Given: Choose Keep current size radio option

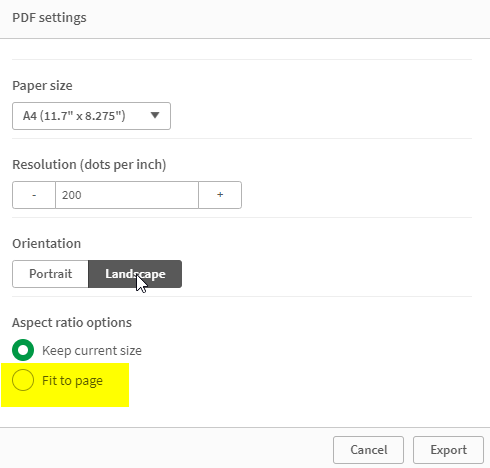Looking at the screenshot, I should click(23, 350).
